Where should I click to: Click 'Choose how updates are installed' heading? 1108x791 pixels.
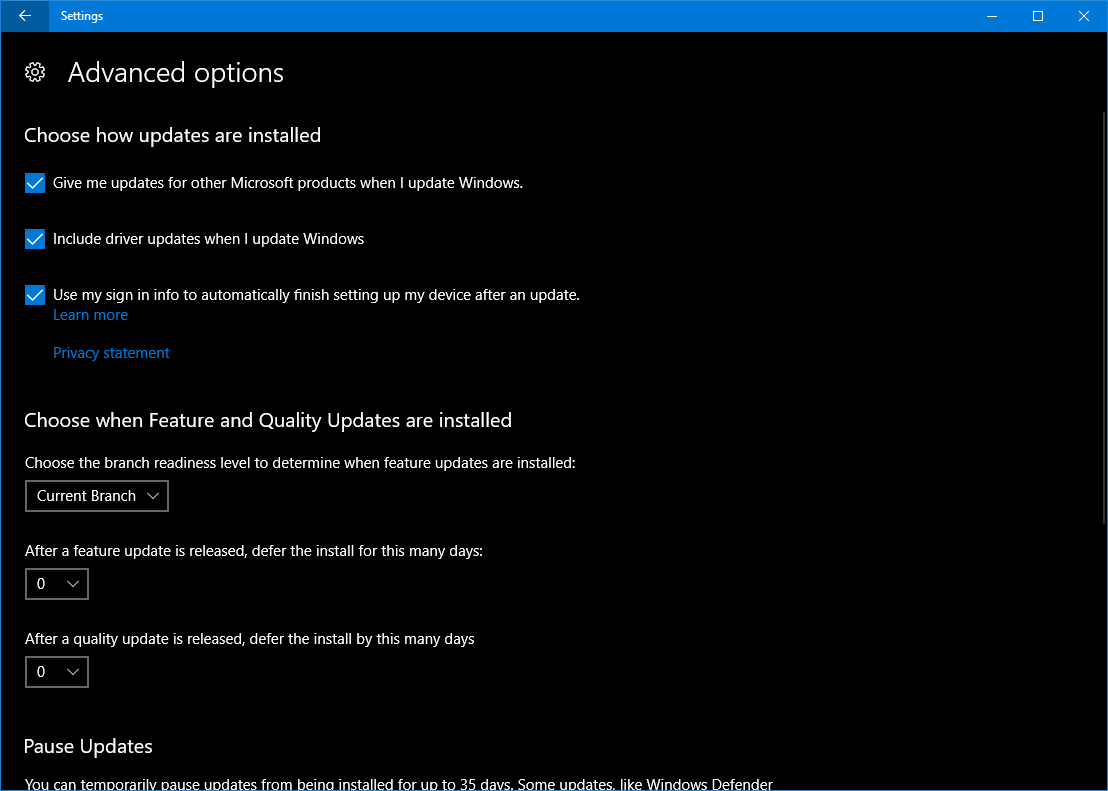172,135
